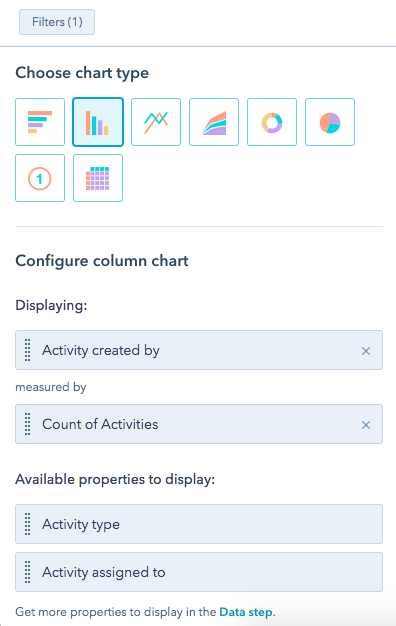This screenshot has height=626, width=396.
Task: Remove Count of Activities measure
Action: pos(366,425)
